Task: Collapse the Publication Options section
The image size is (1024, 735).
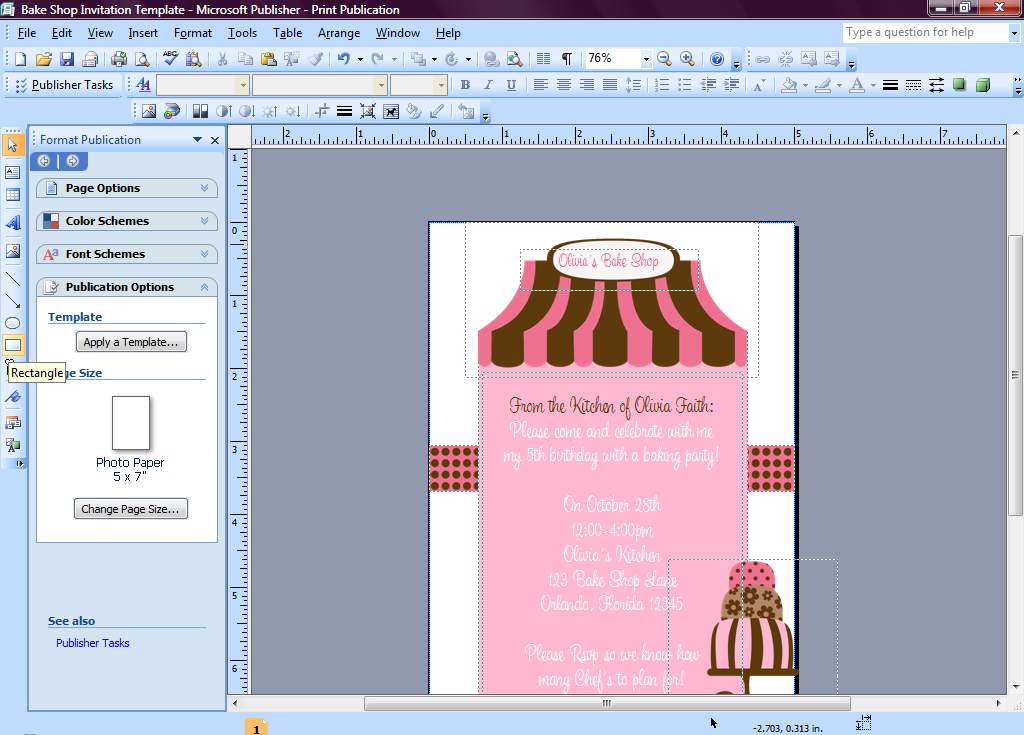Action: [x=127, y=287]
